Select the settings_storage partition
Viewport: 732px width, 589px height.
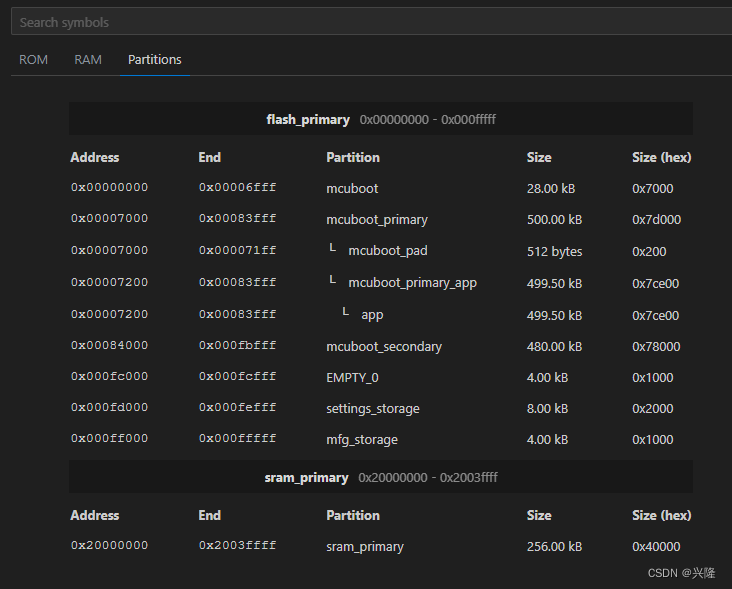373,408
